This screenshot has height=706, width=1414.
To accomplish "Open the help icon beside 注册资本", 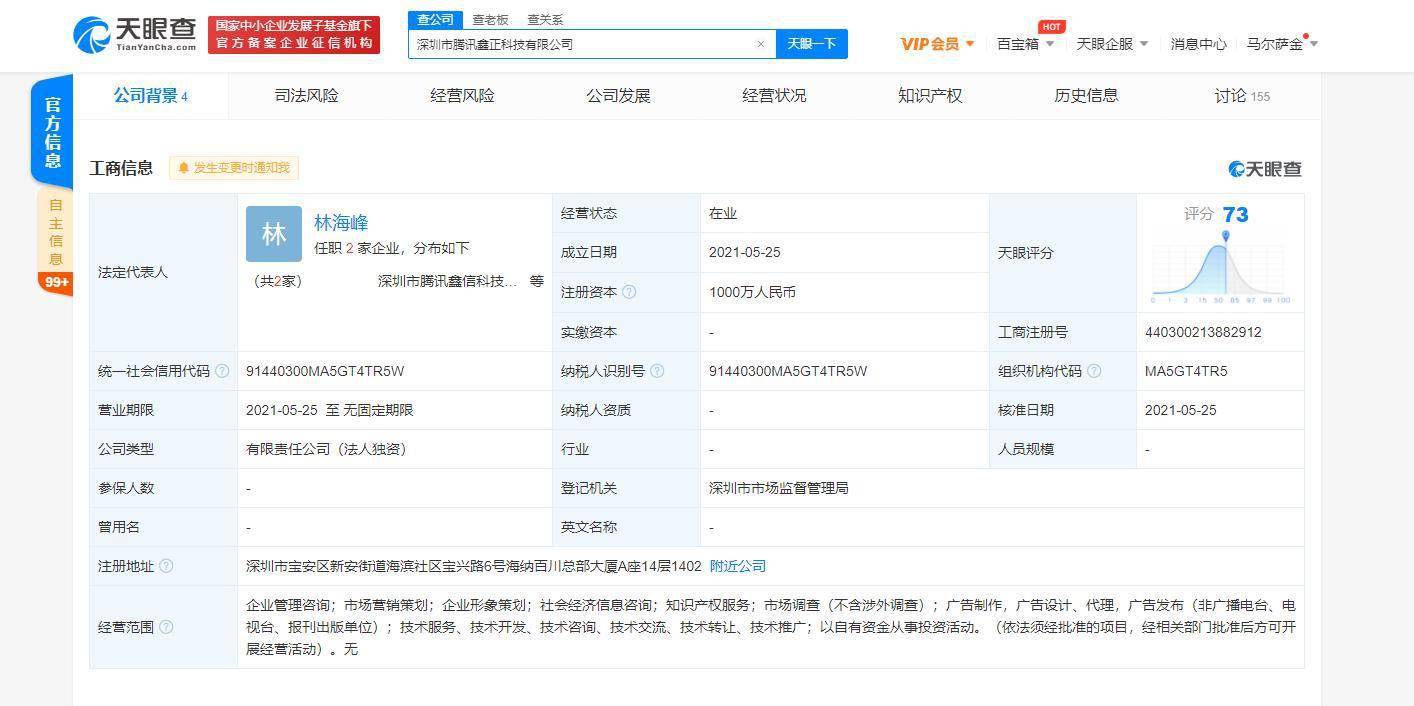I will point(629,292).
